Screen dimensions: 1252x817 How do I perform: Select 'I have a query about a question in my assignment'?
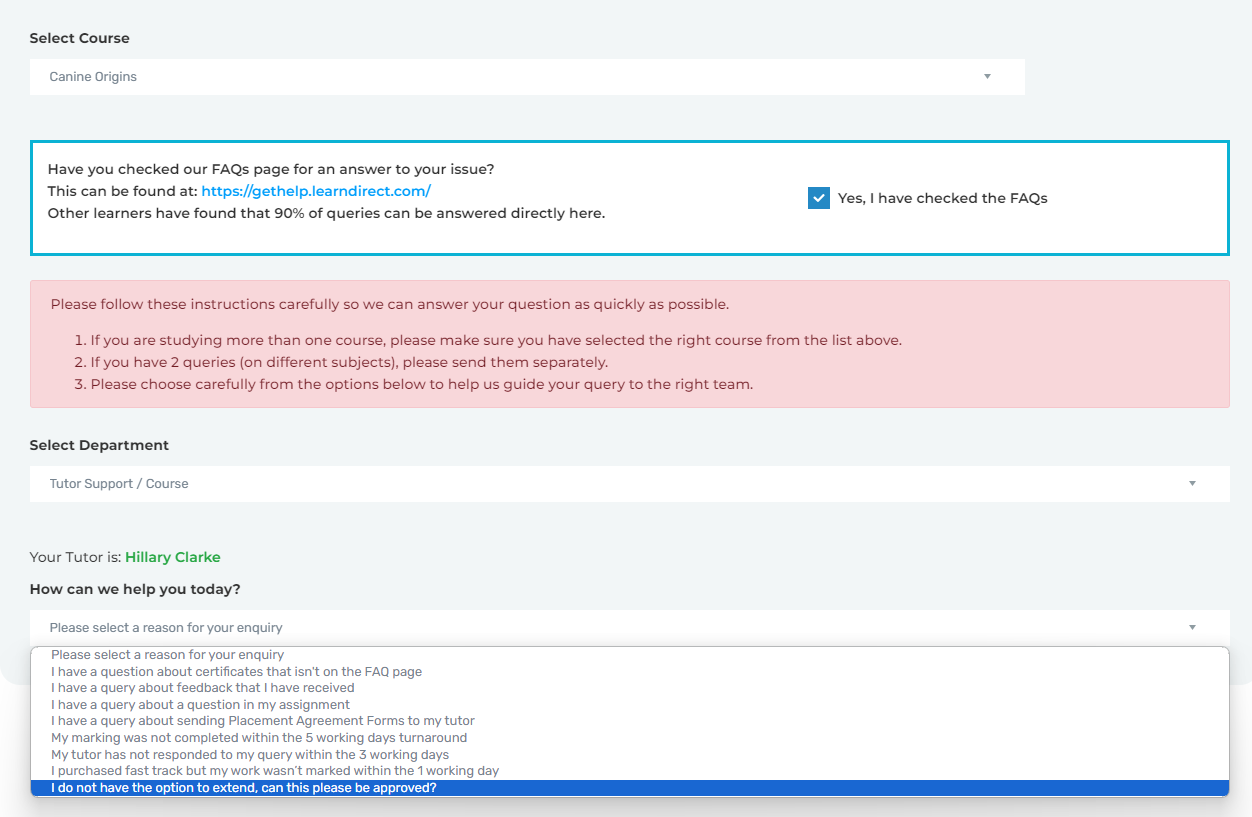[x=630, y=705]
